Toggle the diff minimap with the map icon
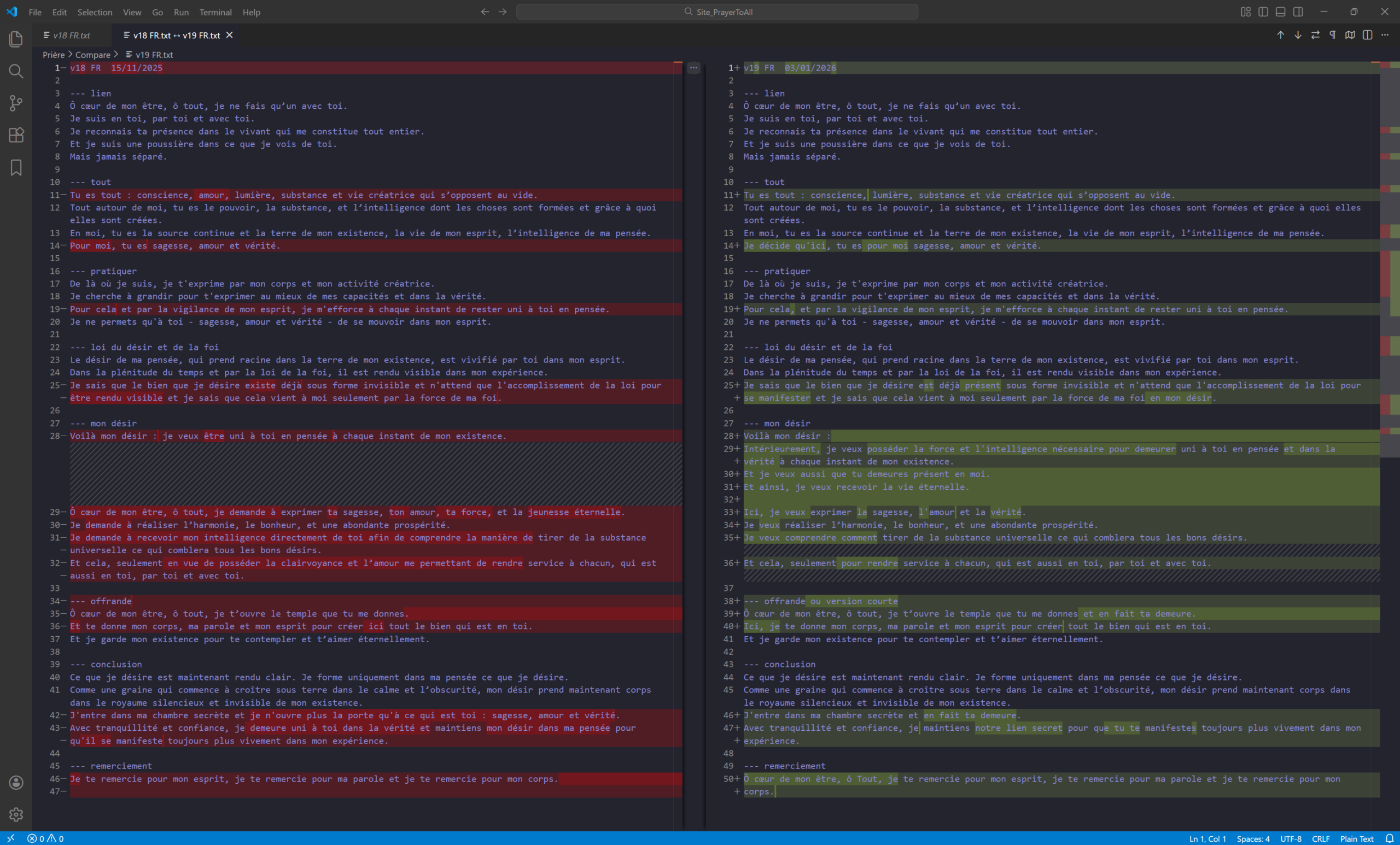The image size is (1400, 845). click(x=1350, y=35)
